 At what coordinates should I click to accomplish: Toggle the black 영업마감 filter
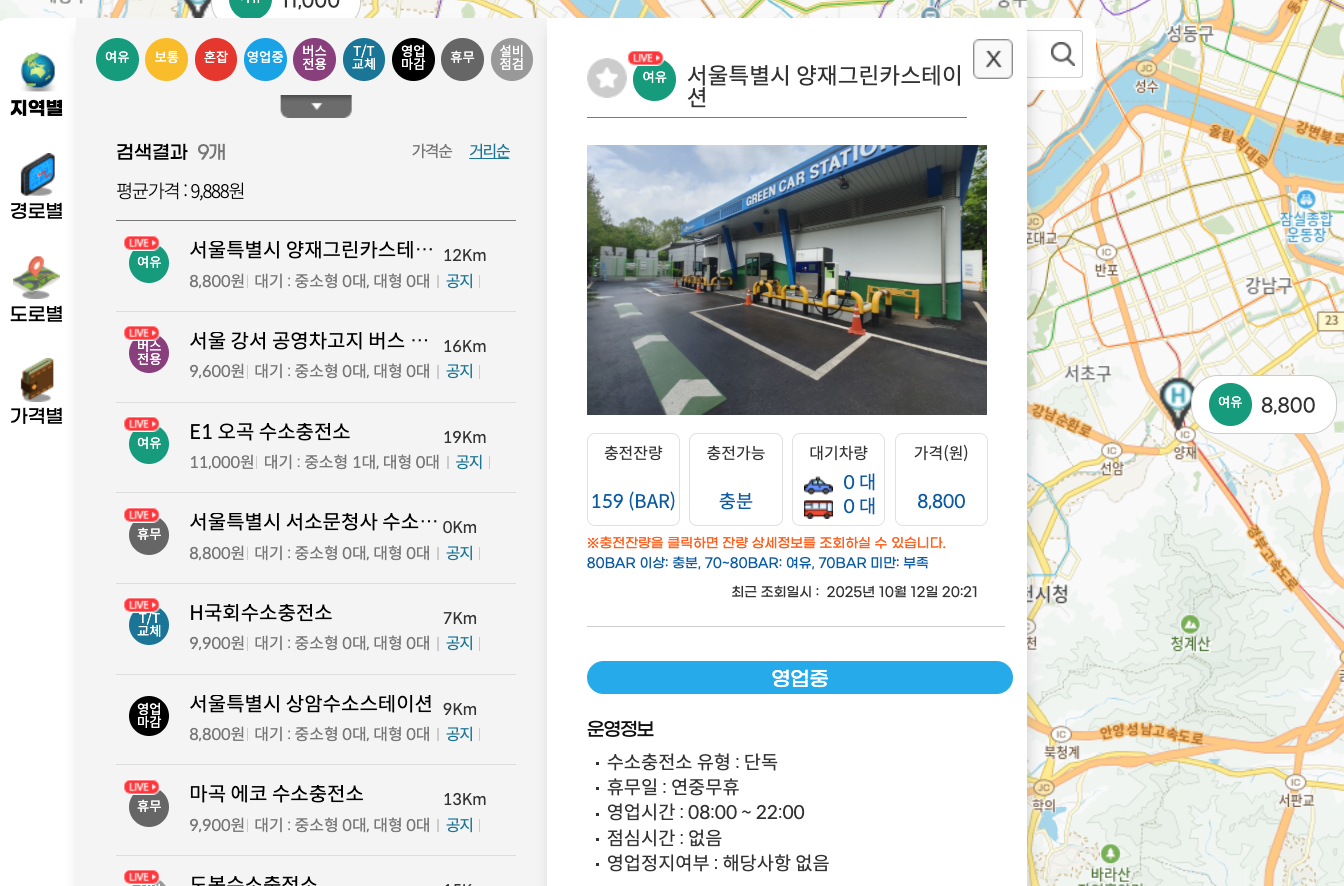(x=413, y=59)
